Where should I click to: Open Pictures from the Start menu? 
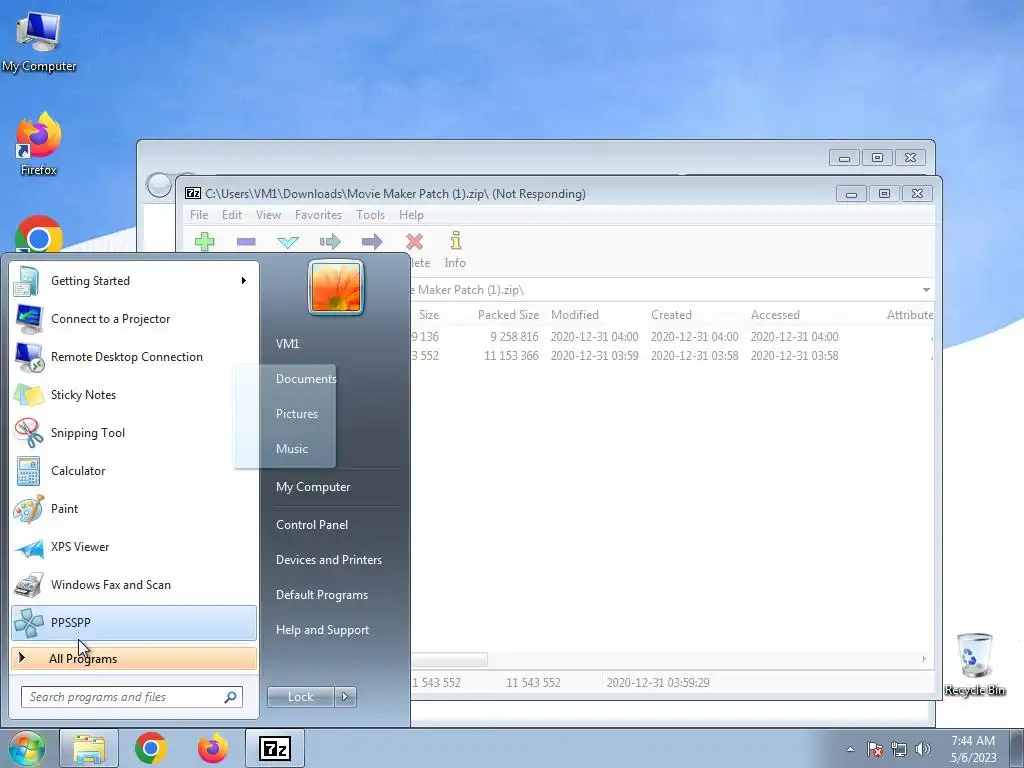tap(297, 414)
